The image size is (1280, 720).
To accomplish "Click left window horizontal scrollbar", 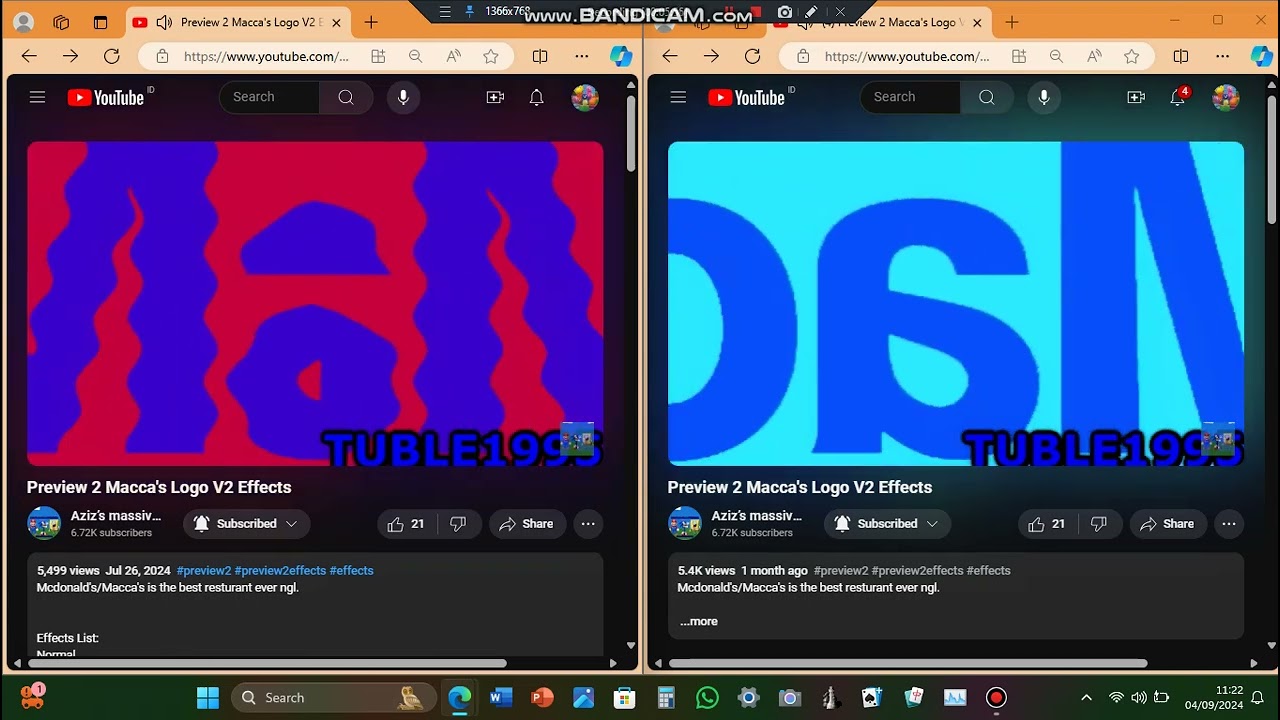I will [268, 663].
